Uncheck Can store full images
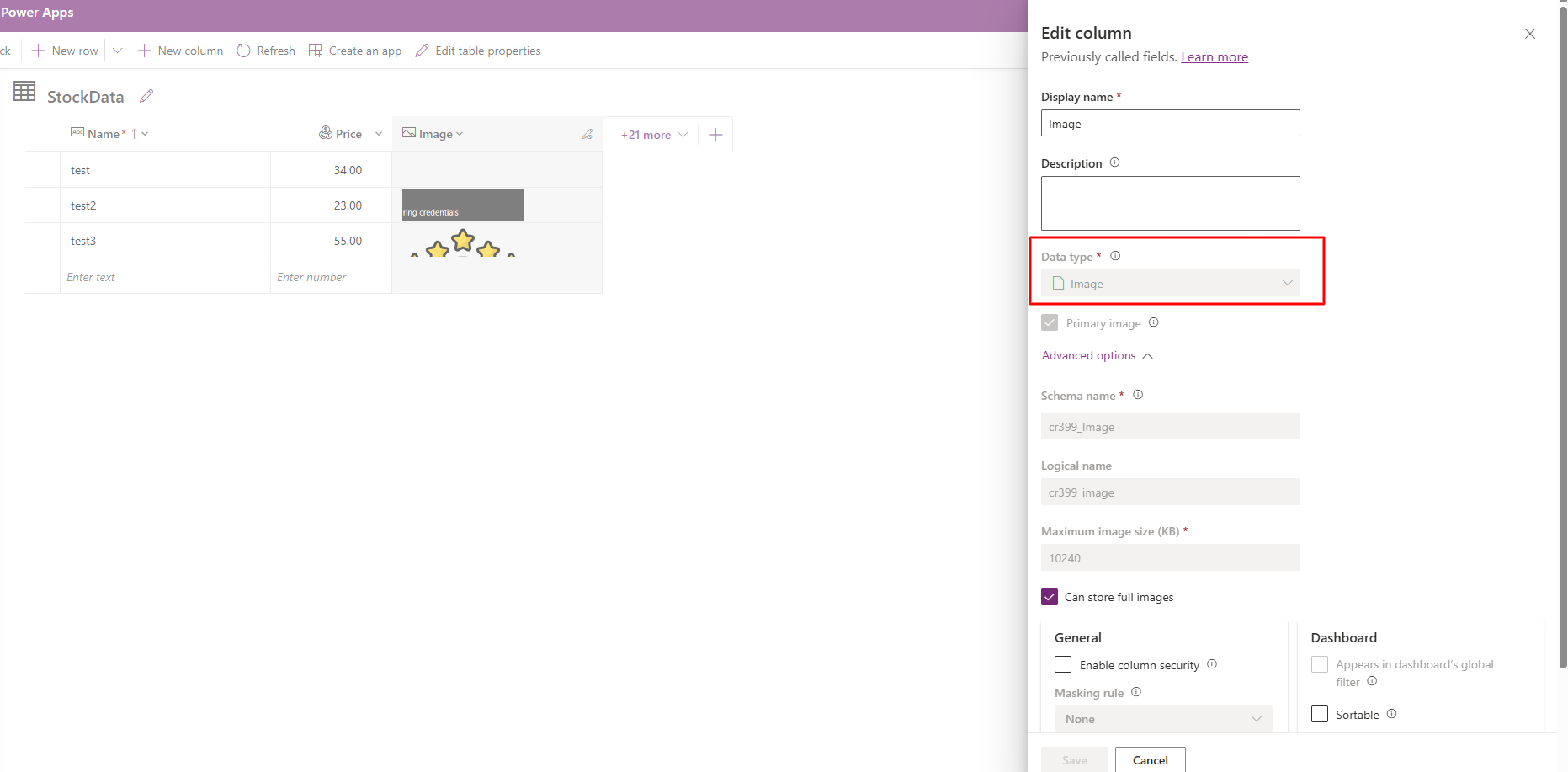 (x=1050, y=597)
